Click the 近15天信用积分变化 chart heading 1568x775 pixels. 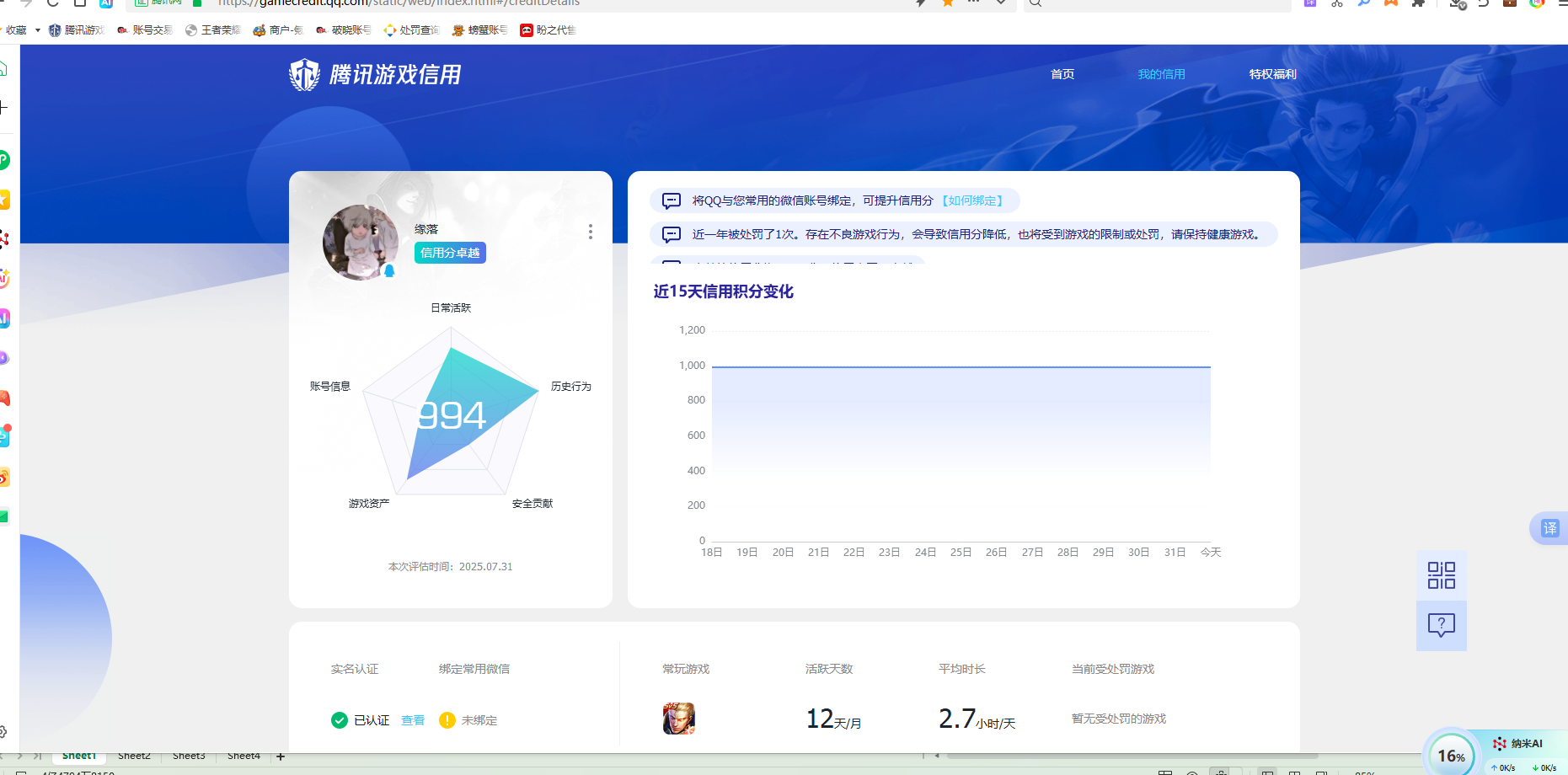tap(723, 291)
